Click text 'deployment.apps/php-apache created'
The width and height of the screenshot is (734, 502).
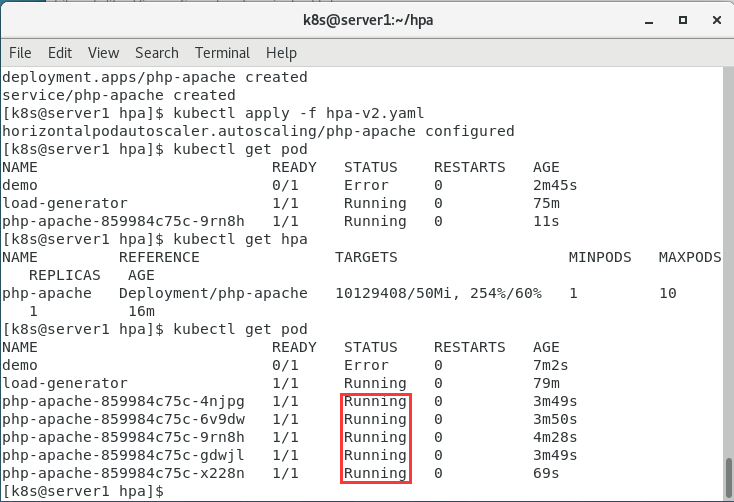click(x=155, y=77)
